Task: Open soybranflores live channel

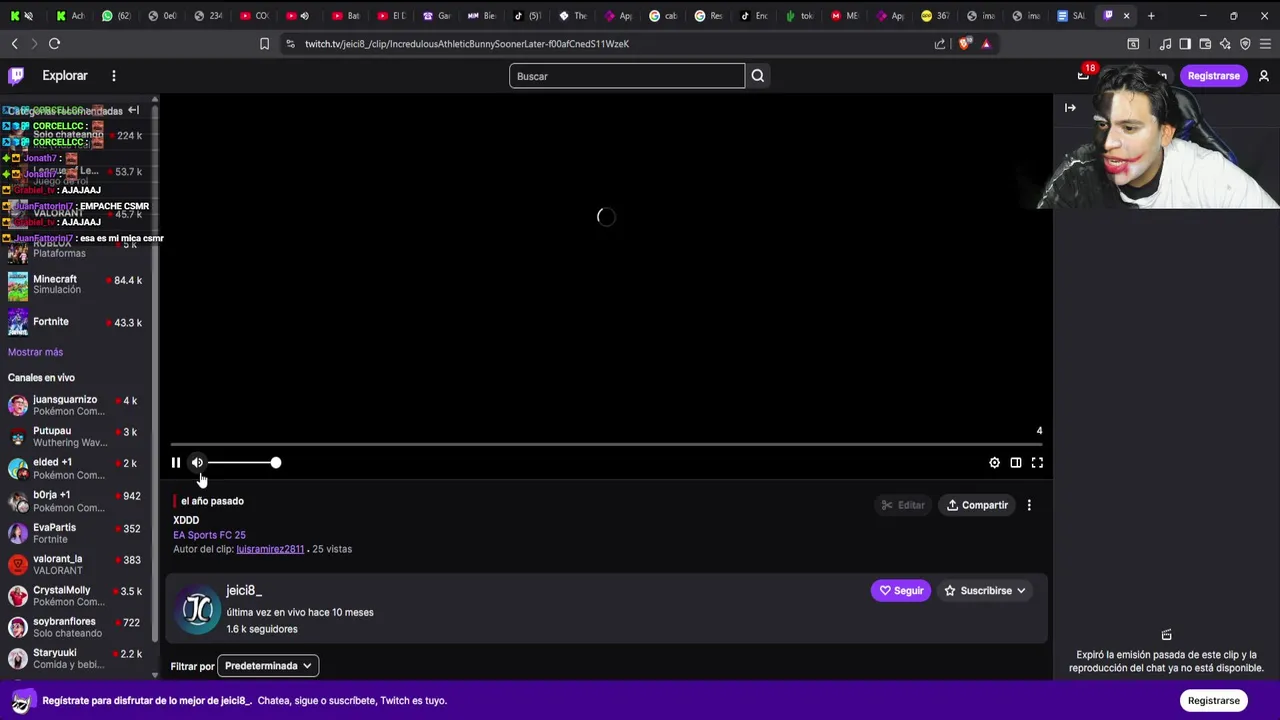Action: (76, 627)
